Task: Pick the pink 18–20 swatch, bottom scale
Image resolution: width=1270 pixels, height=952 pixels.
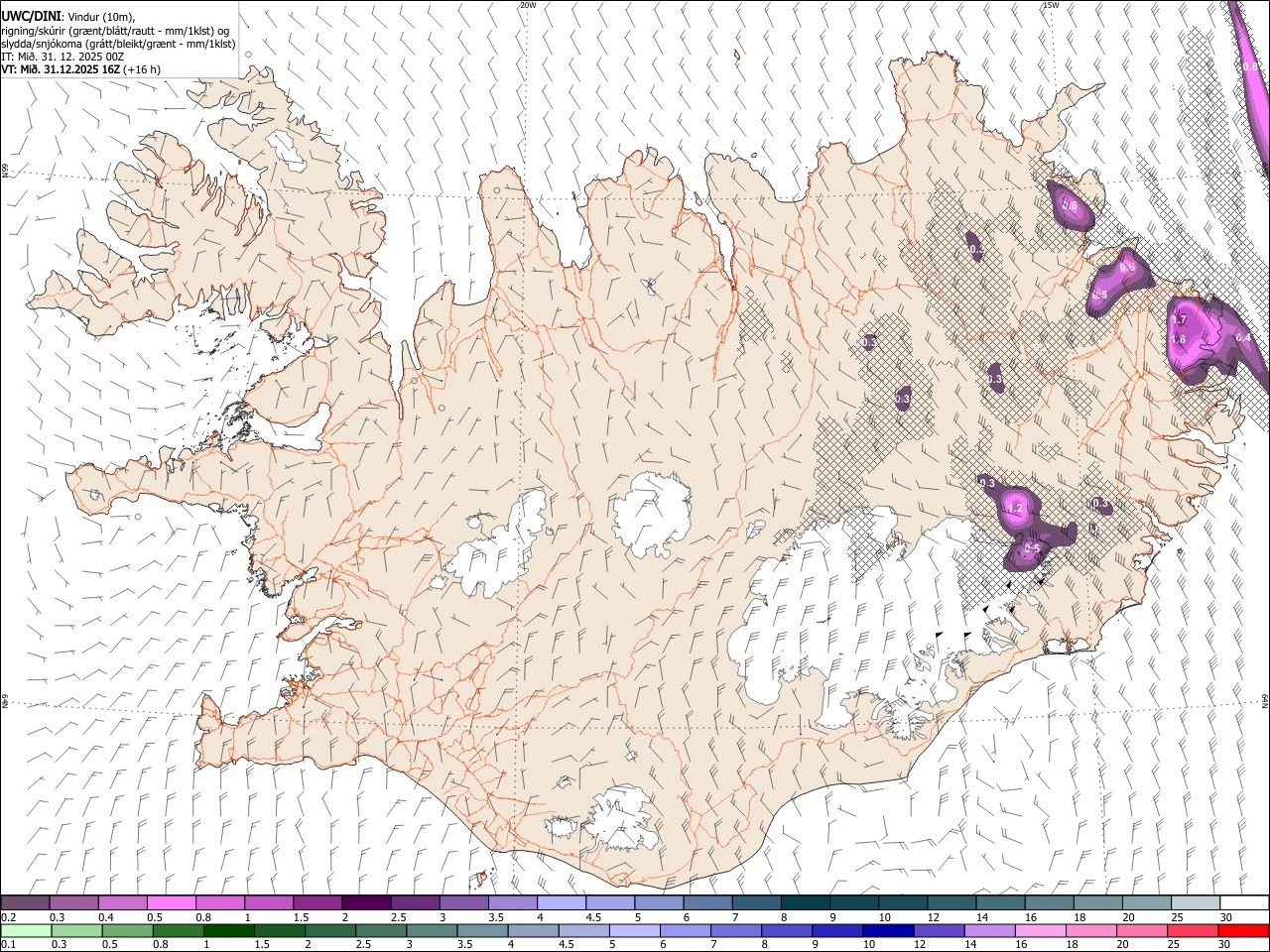Action: tap(1090, 931)
